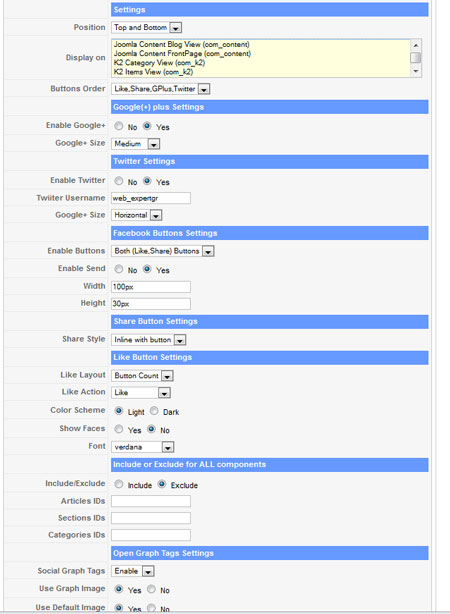Set Show Faces to Yes
The image size is (450, 614).
click(119, 429)
